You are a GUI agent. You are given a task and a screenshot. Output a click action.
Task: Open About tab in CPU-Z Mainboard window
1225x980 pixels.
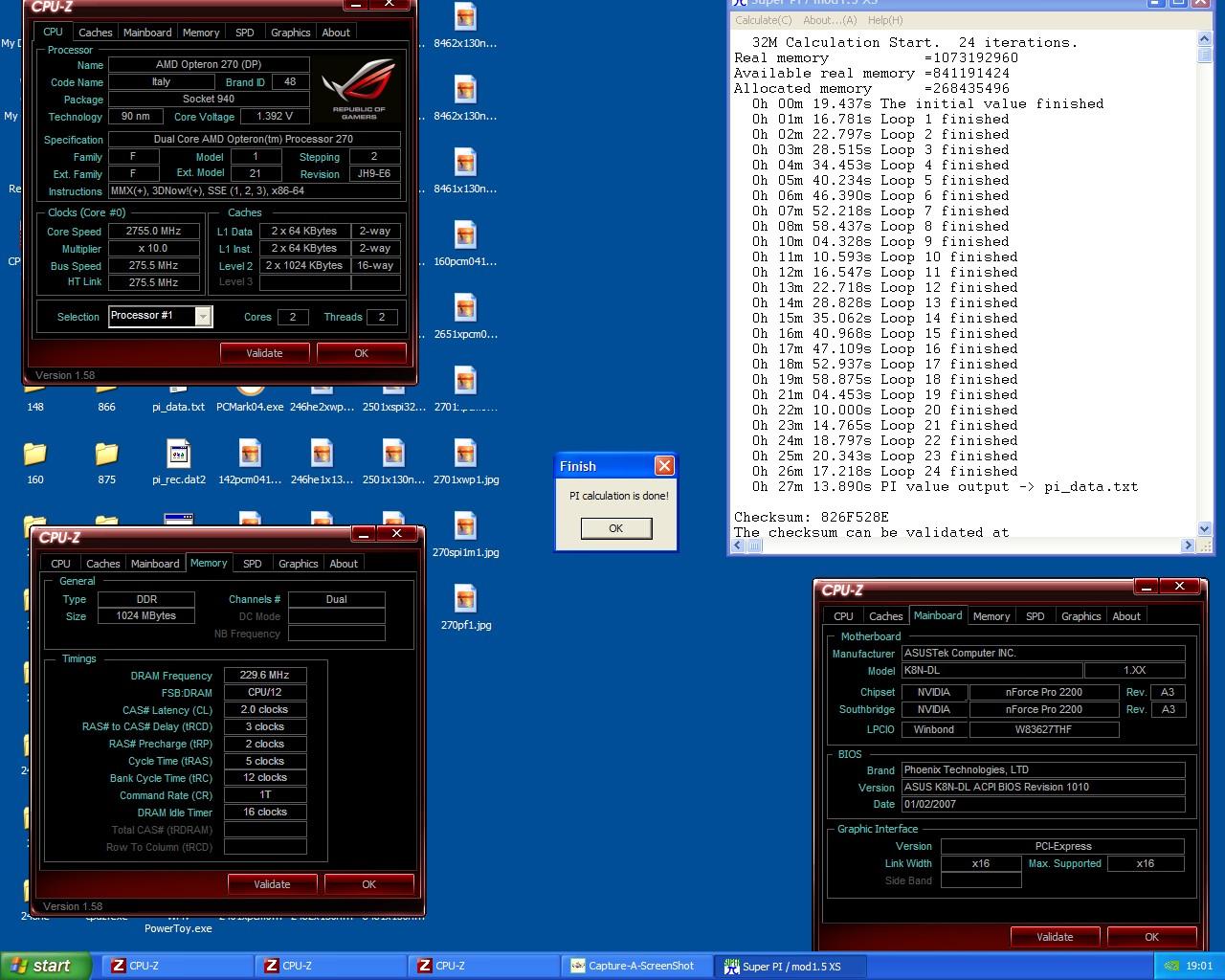click(x=1126, y=616)
